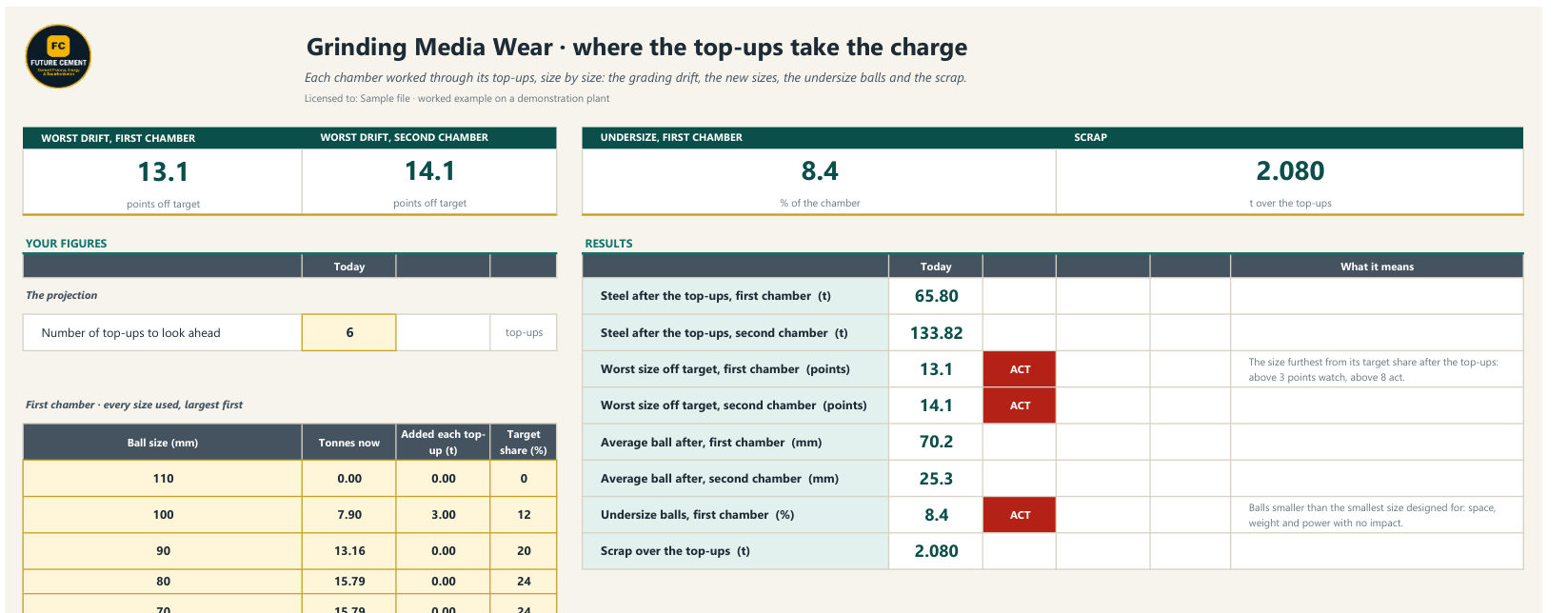The width and height of the screenshot is (1568, 613).
Task: Select target share 24 in the 80 mm row
Action: [x=524, y=582]
